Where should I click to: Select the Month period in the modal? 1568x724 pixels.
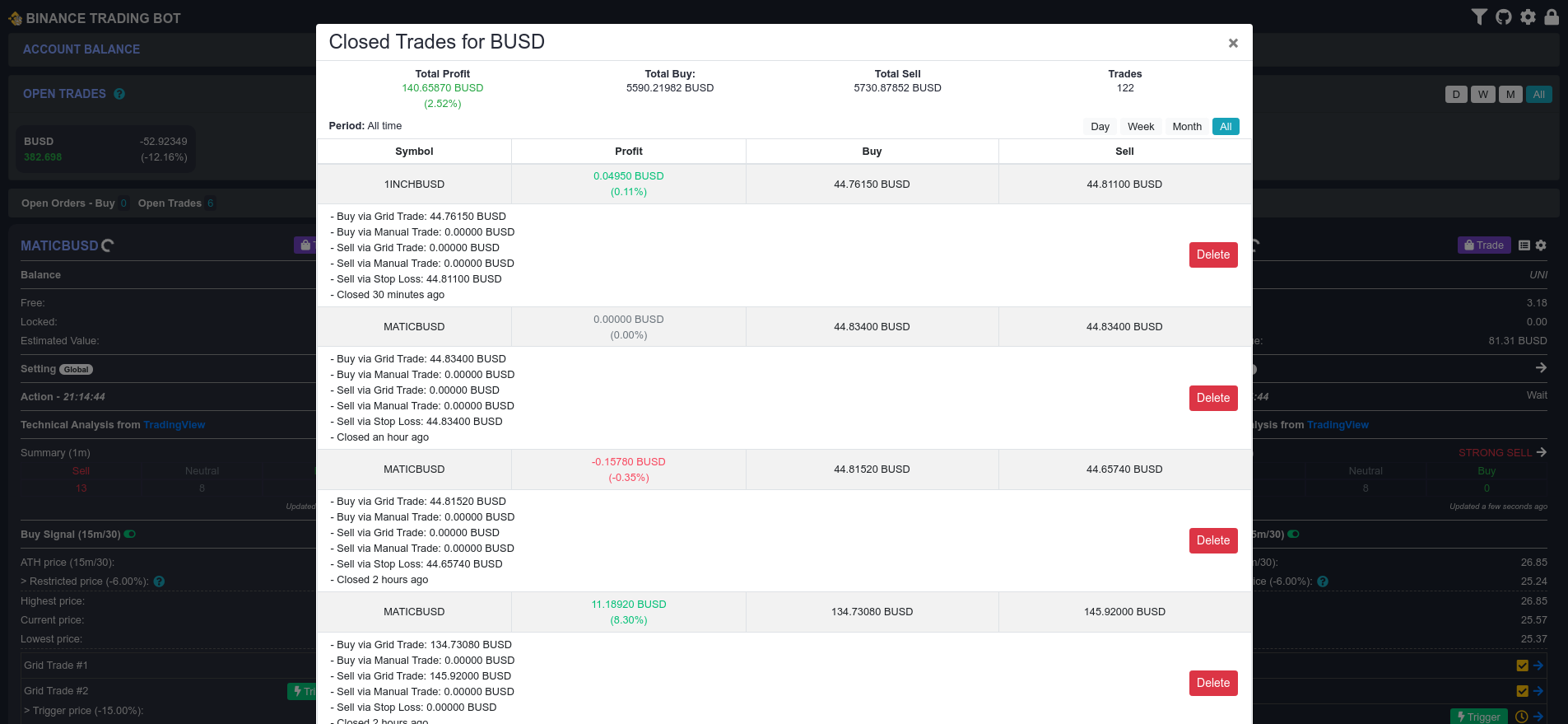pos(1186,127)
